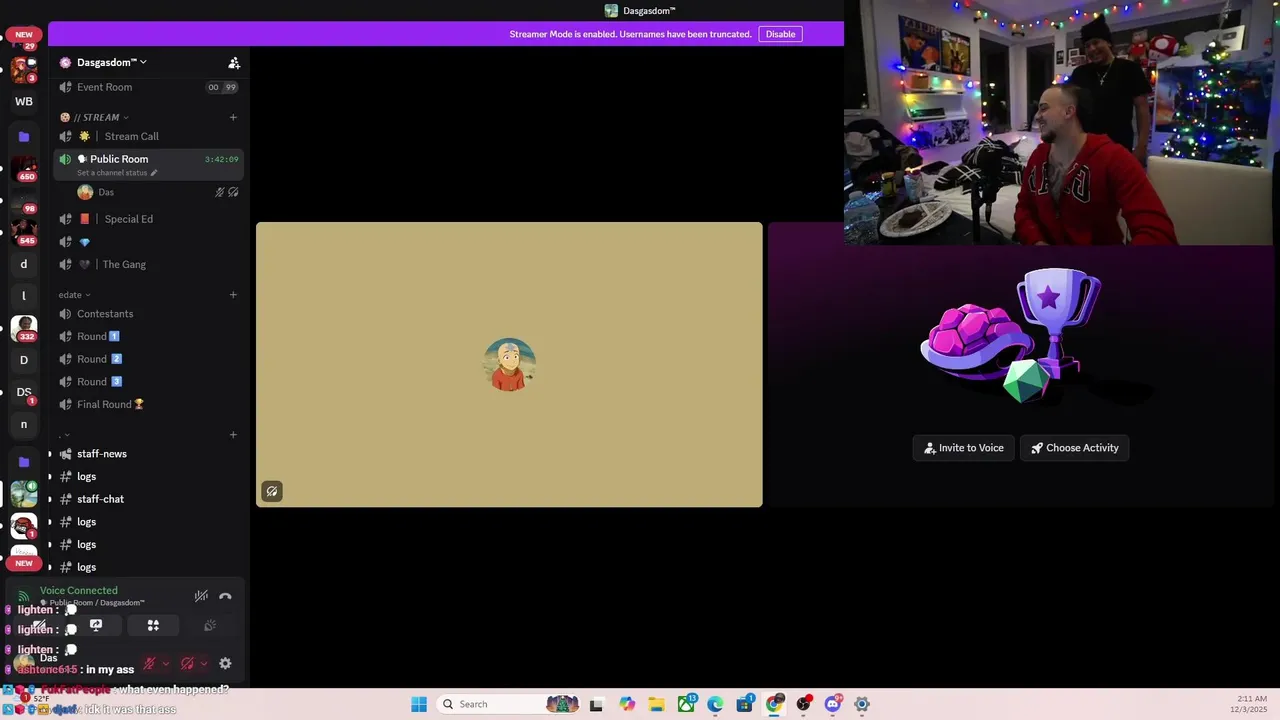This screenshot has height=720, width=1280.
Task: Join The Gang voice channel
Action: [x=150, y=264]
